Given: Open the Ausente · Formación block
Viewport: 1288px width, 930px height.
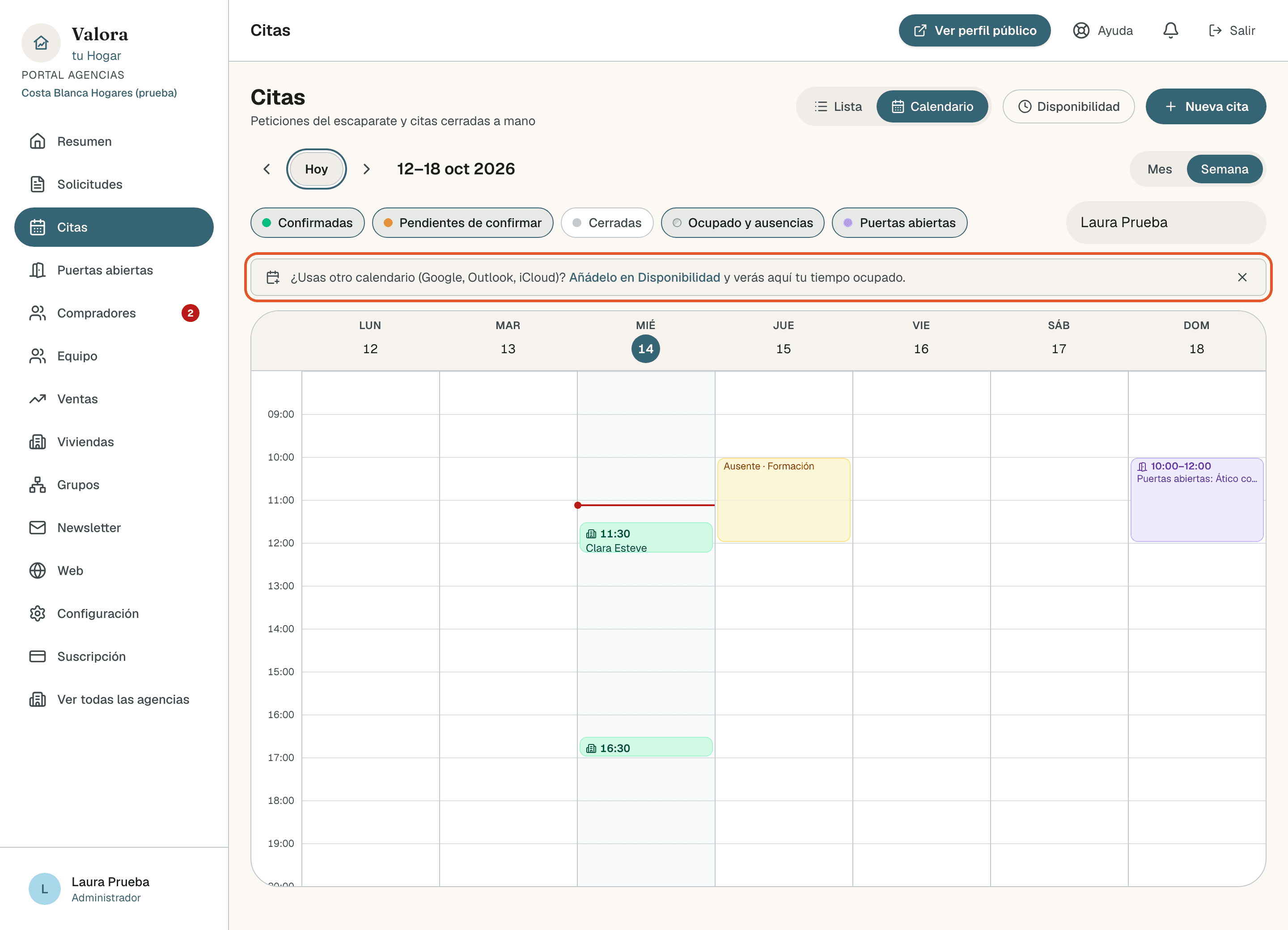Looking at the screenshot, I should pos(784,500).
